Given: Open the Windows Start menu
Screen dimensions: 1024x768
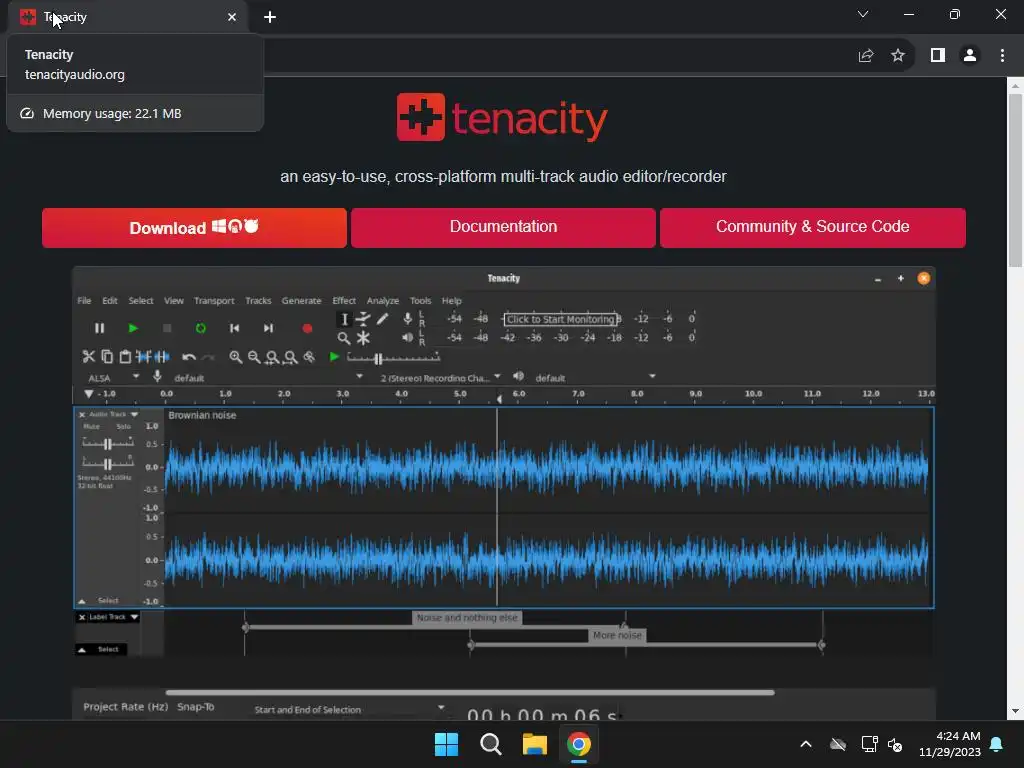Looking at the screenshot, I should [446, 744].
